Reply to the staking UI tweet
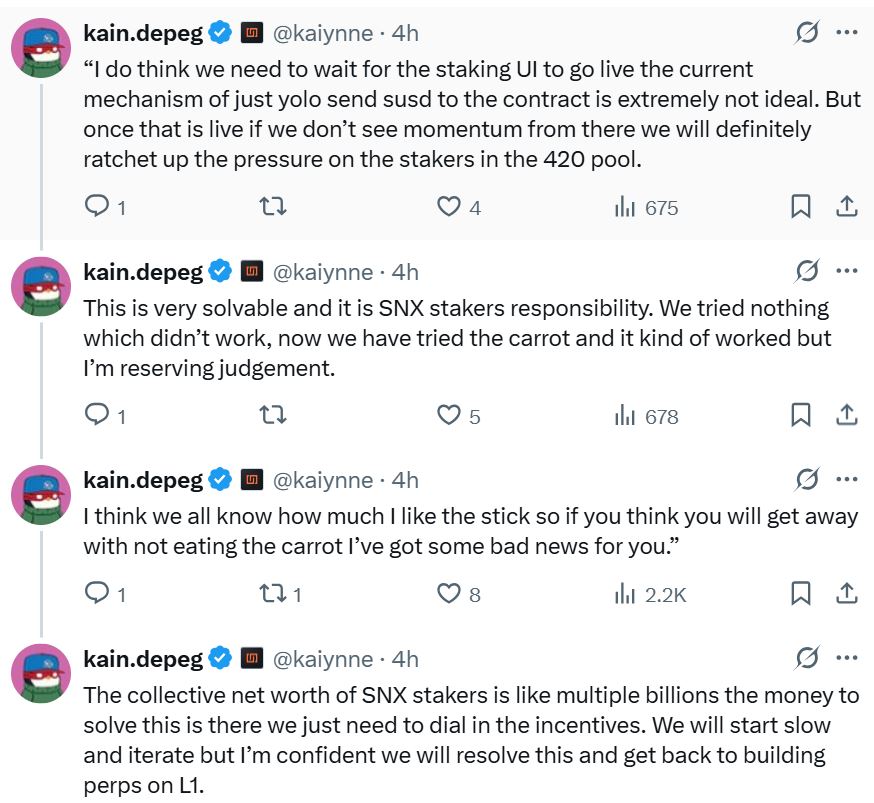Screen dimensions: 874x803 97,206
